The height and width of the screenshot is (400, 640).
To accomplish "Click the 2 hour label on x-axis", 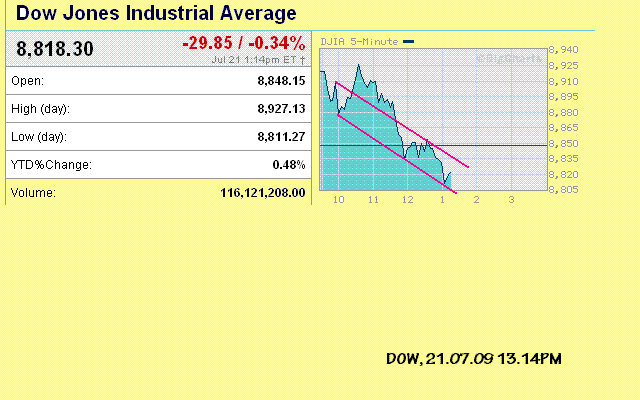I will pyautogui.click(x=476, y=200).
